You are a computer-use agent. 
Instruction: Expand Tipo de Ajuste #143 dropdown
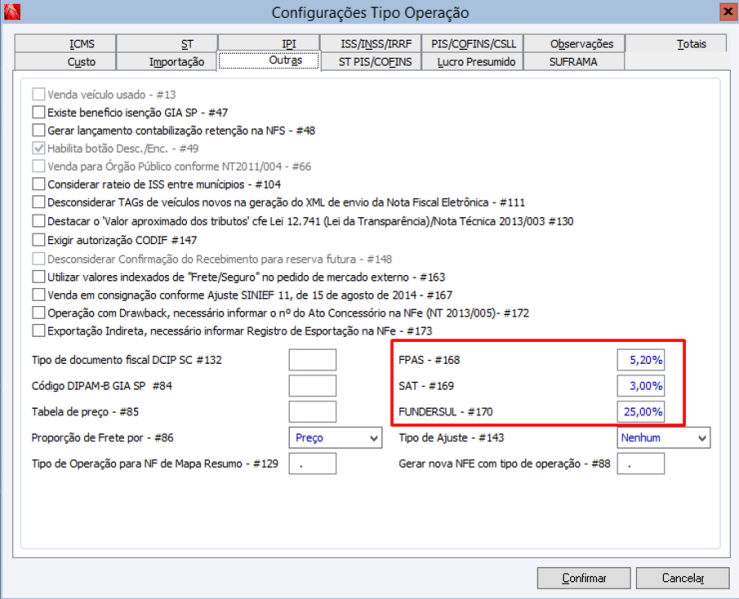point(663,438)
